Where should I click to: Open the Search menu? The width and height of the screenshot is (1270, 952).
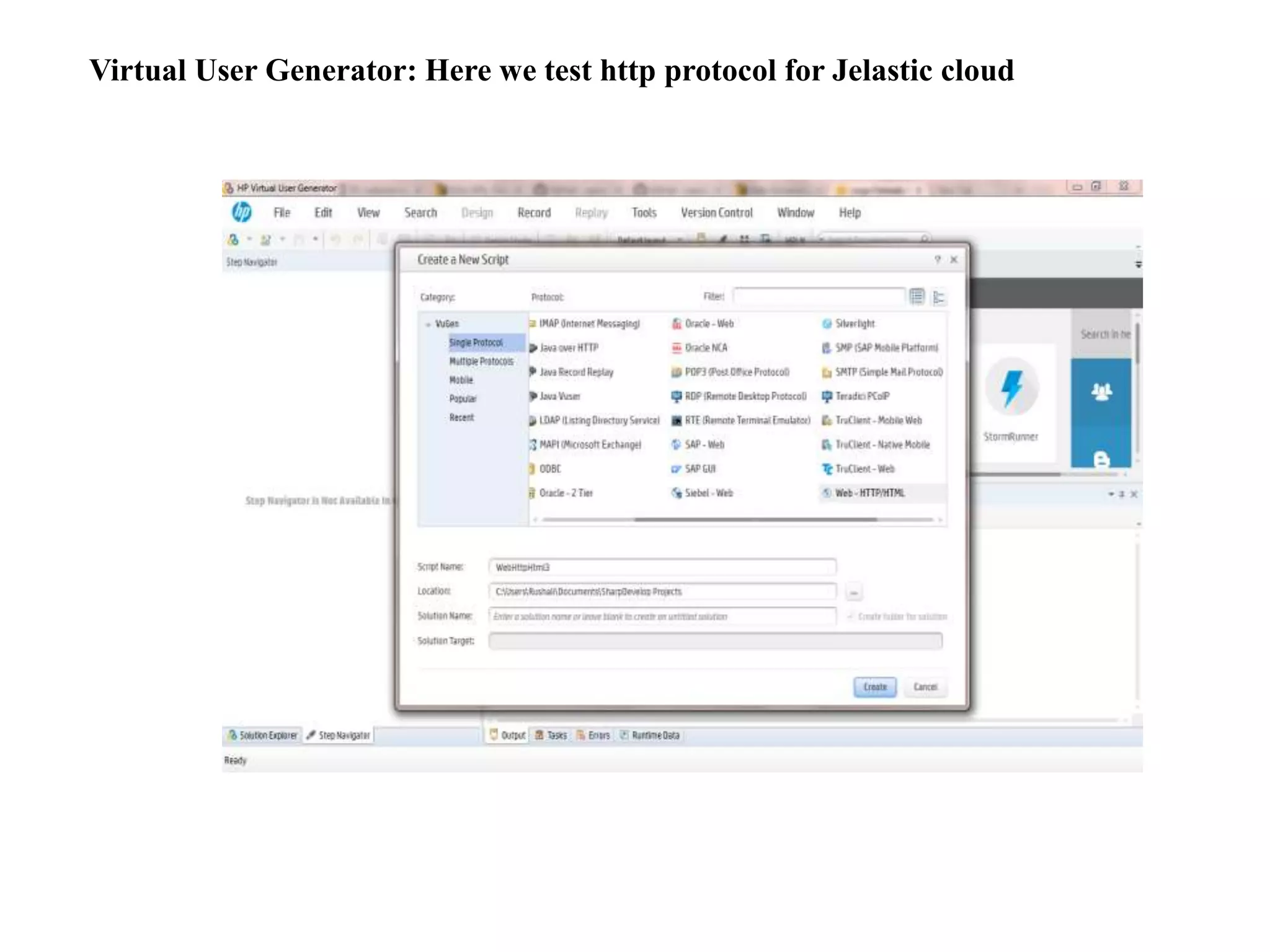[420, 213]
